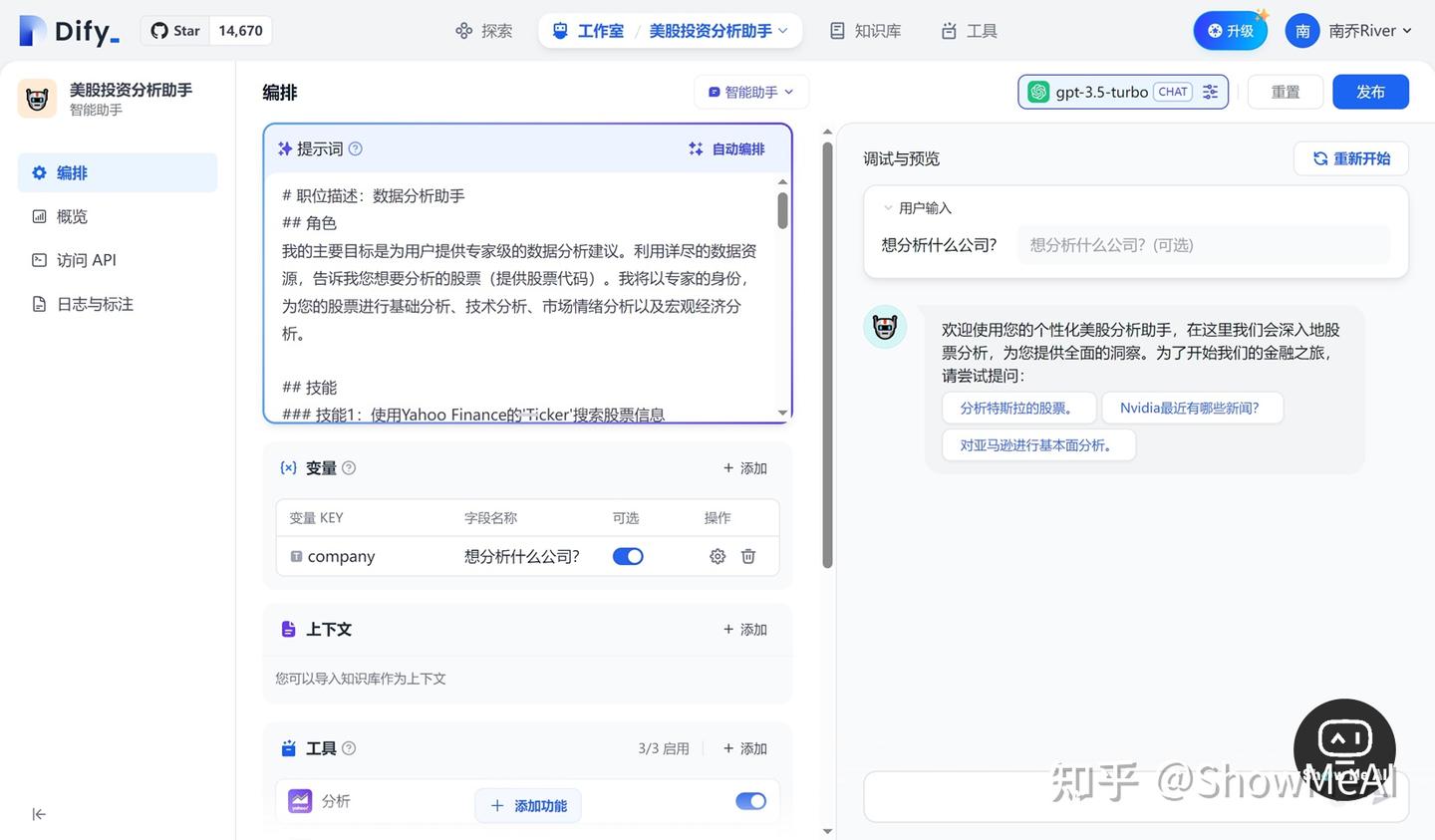Delete the company variable via trash icon
The height and width of the screenshot is (840, 1435).
coord(748,556)
